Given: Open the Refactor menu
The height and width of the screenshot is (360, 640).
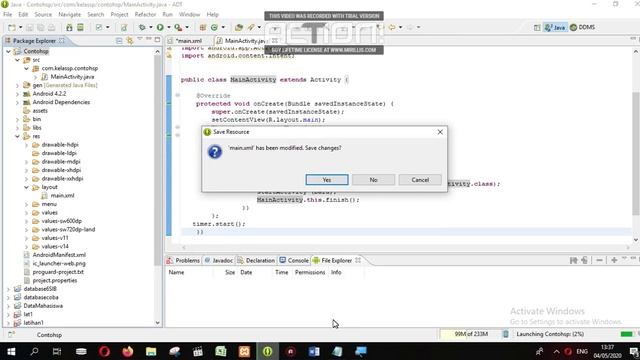Looking at the screenshot, I should [x=145, y=14].
